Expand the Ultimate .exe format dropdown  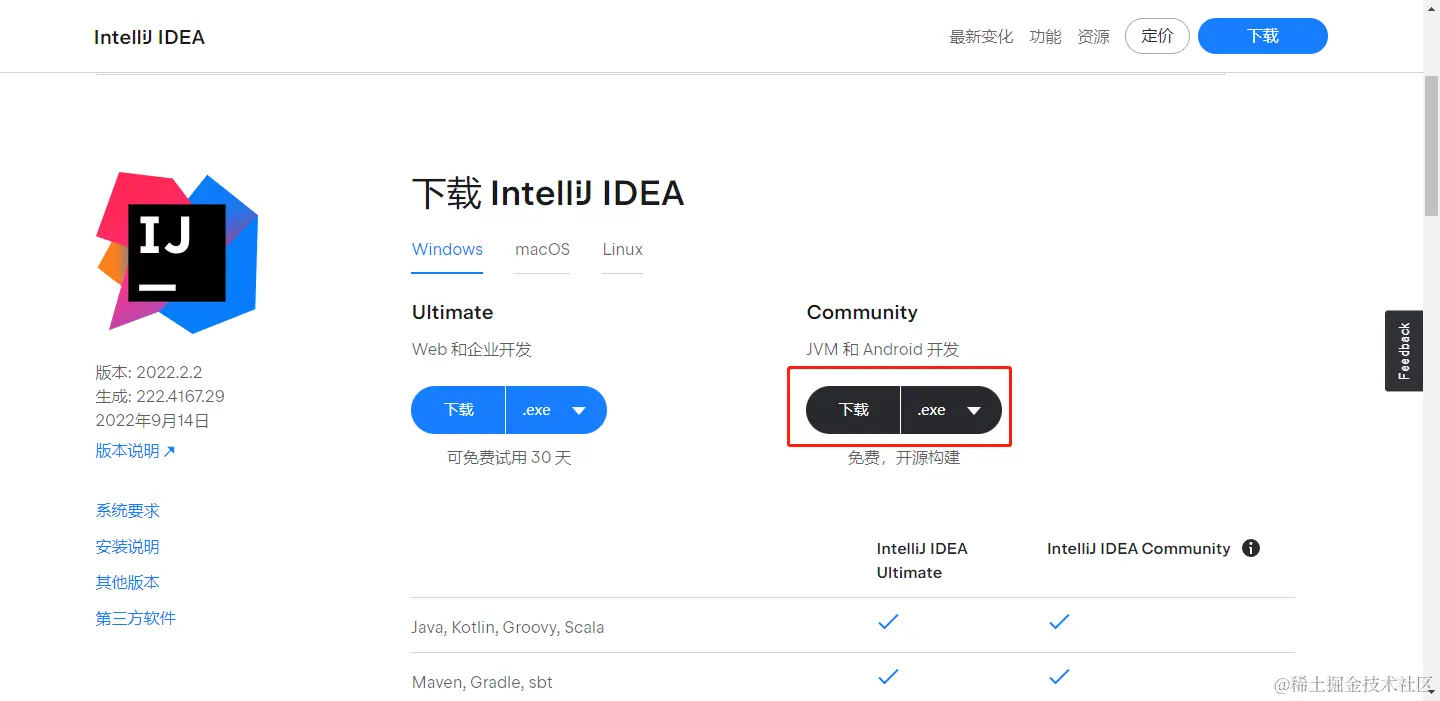tap(557, 410)
